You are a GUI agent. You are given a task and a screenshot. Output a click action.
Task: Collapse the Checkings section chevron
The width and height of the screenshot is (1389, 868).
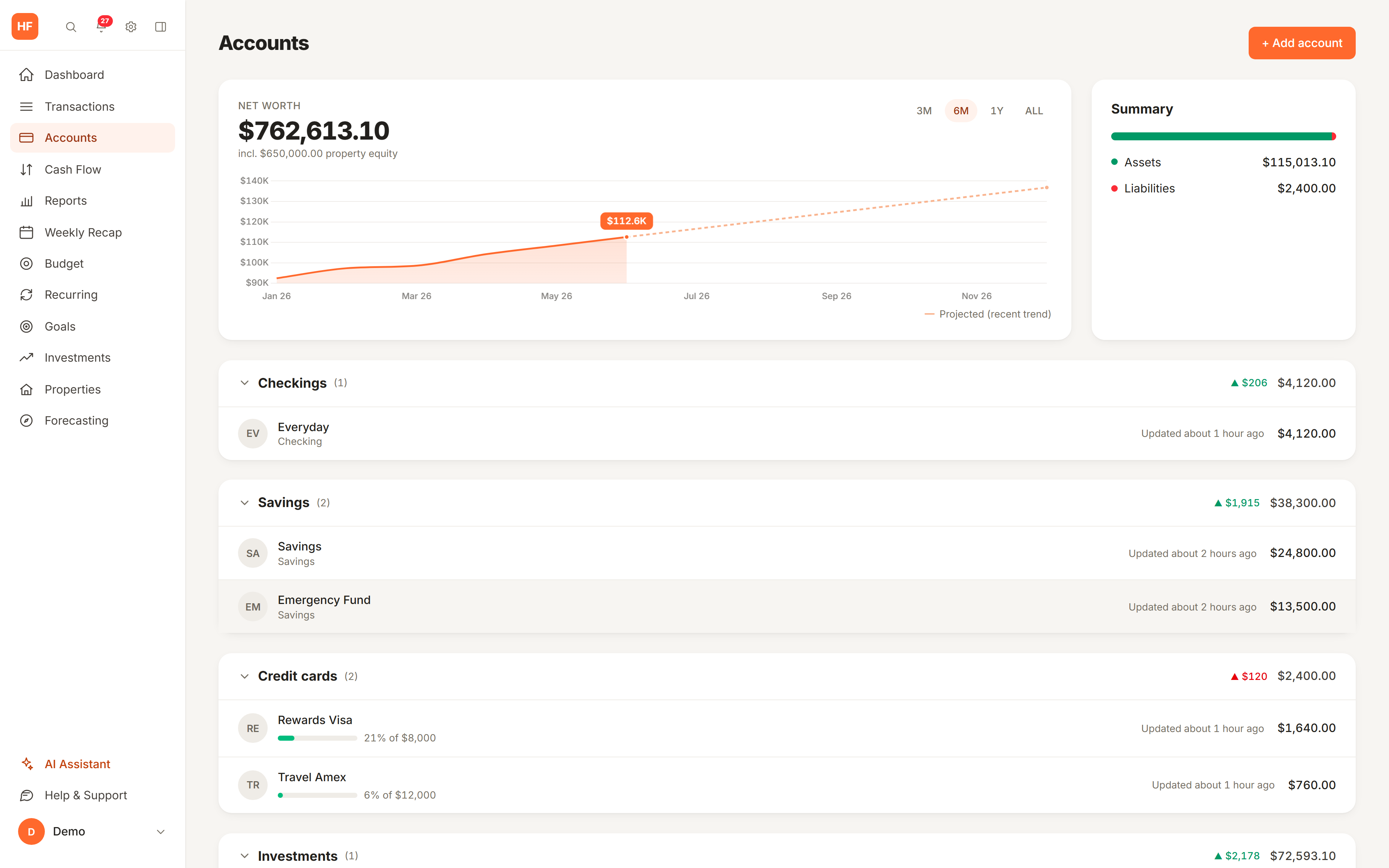pos(245,383)
